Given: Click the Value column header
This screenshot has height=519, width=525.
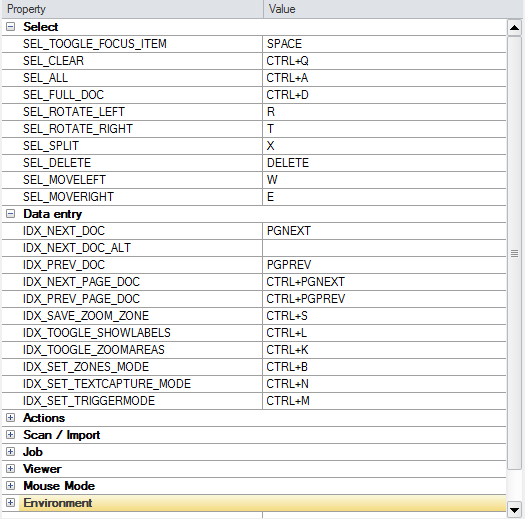Looking at the screenshot, I should pos(394,9).
